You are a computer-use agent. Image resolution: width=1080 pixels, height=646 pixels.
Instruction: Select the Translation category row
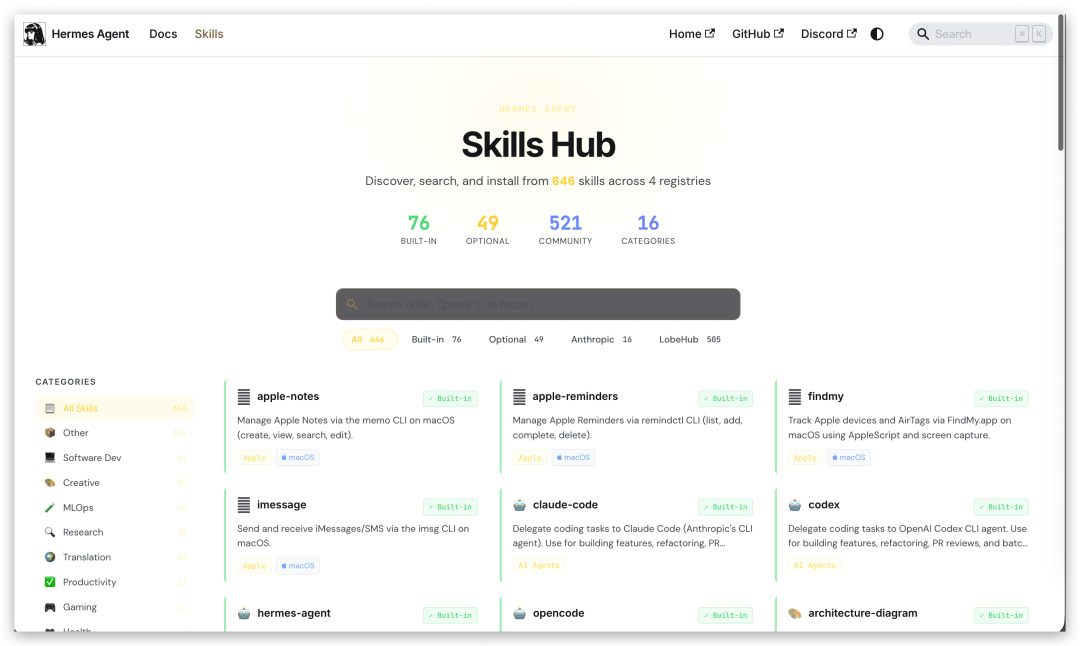(114, 557)
